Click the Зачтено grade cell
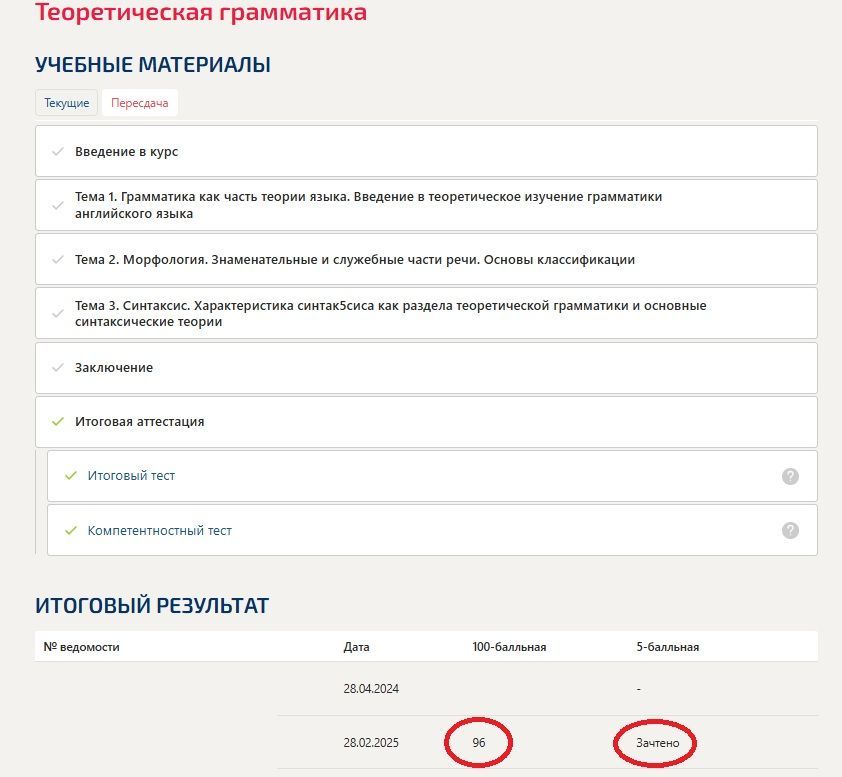This screenshot has width=842, height=777. [657, 743]
